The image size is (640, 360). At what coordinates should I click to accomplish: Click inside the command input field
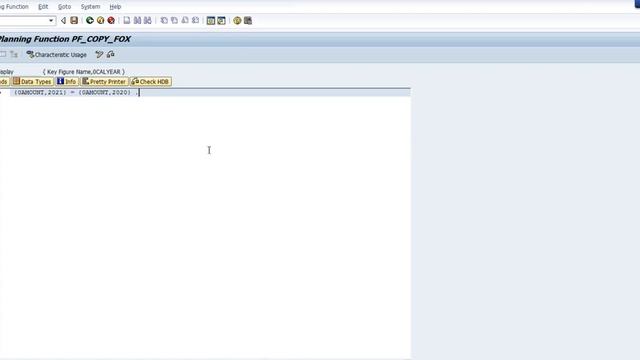click(24, 20)
